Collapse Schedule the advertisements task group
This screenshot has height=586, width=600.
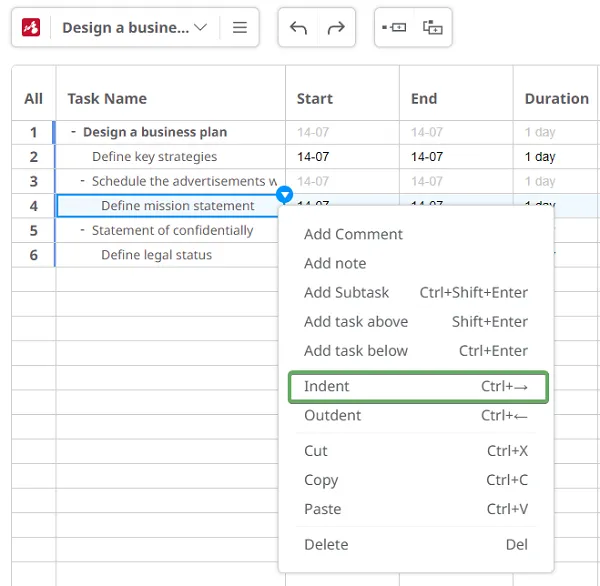coord(83,181)
